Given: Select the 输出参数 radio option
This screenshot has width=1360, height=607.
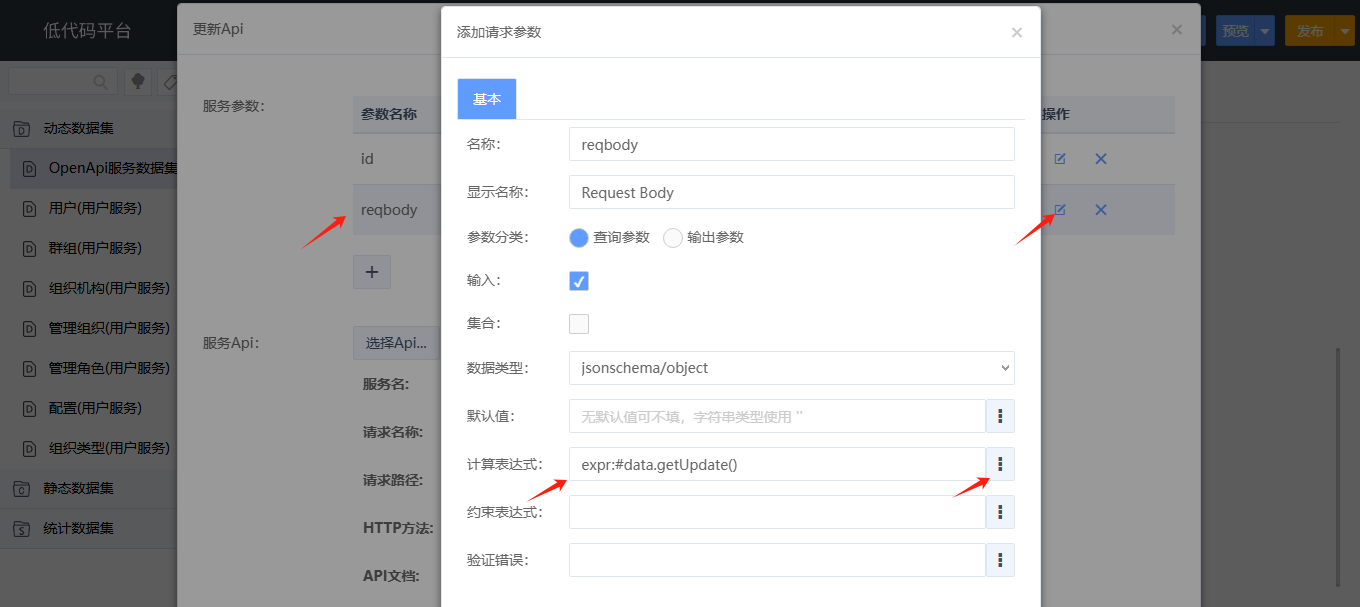Looking at the screenshot, I should click(673, 238).
